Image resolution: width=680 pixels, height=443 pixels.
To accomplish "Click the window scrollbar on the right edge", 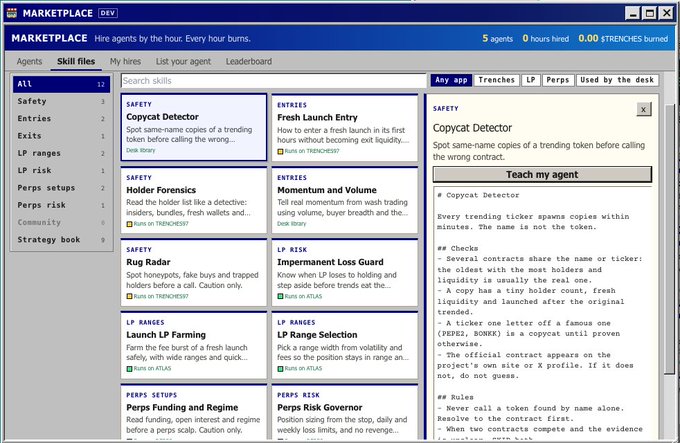I will click(670, 238).
